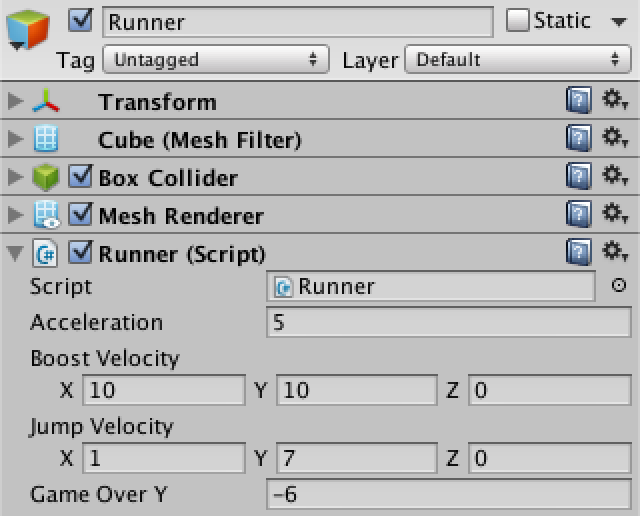Open Runner Script gear context menu
This screenshot has height=516, width=640.
click(615, 251)
